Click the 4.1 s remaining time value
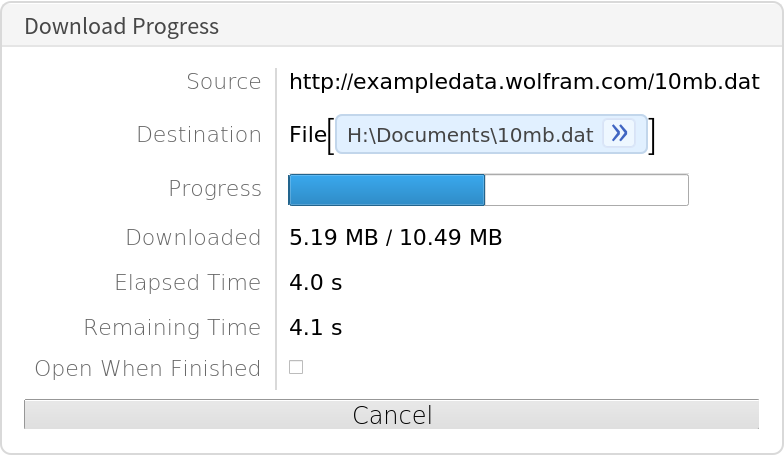The height and width of the screenshot is (456, 784). tap(315, 328)
